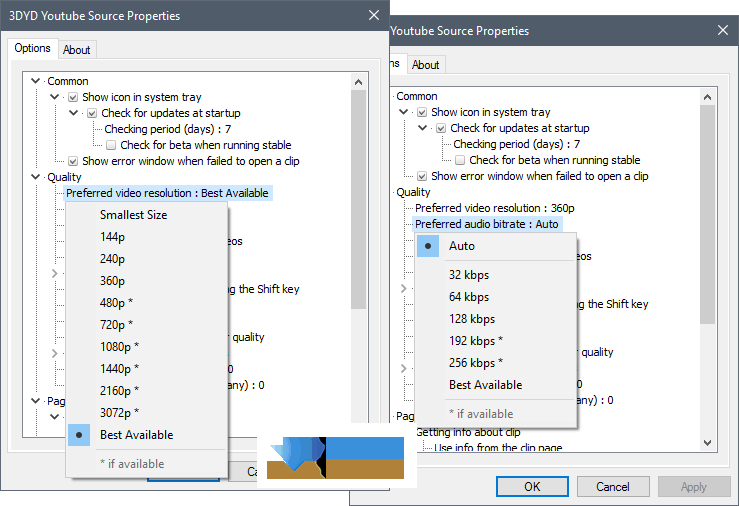Select 128 kbps audio bitrate

496,319
